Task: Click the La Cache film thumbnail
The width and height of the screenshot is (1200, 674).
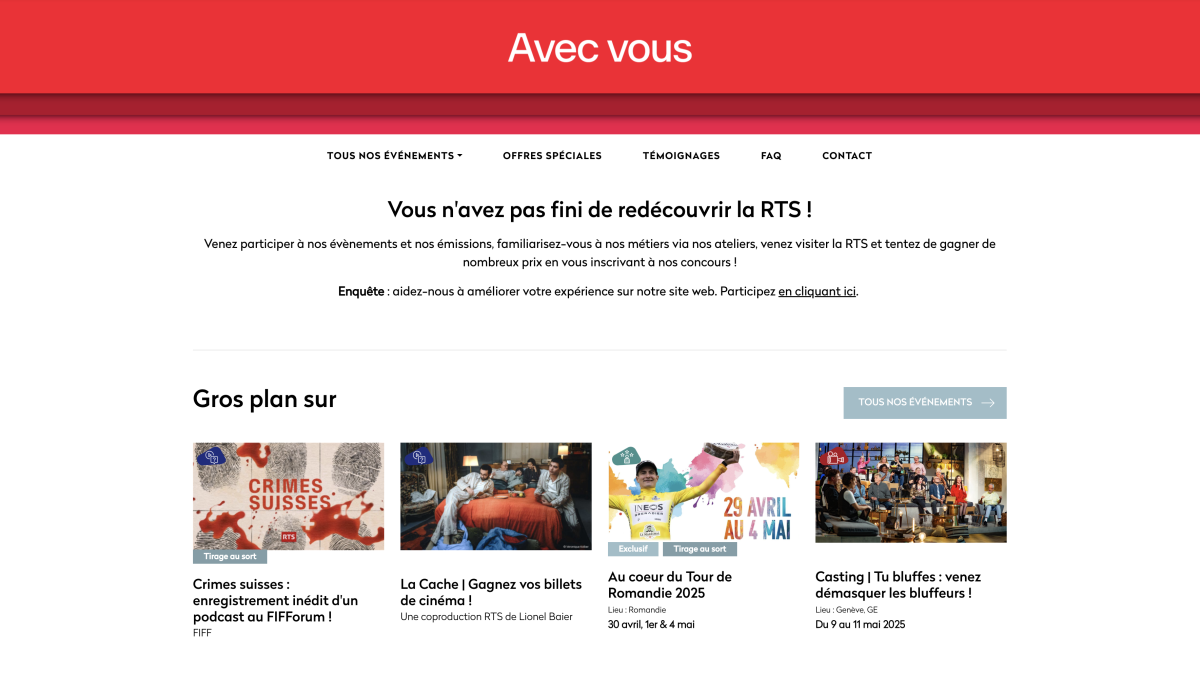Action: pos(495,496)
